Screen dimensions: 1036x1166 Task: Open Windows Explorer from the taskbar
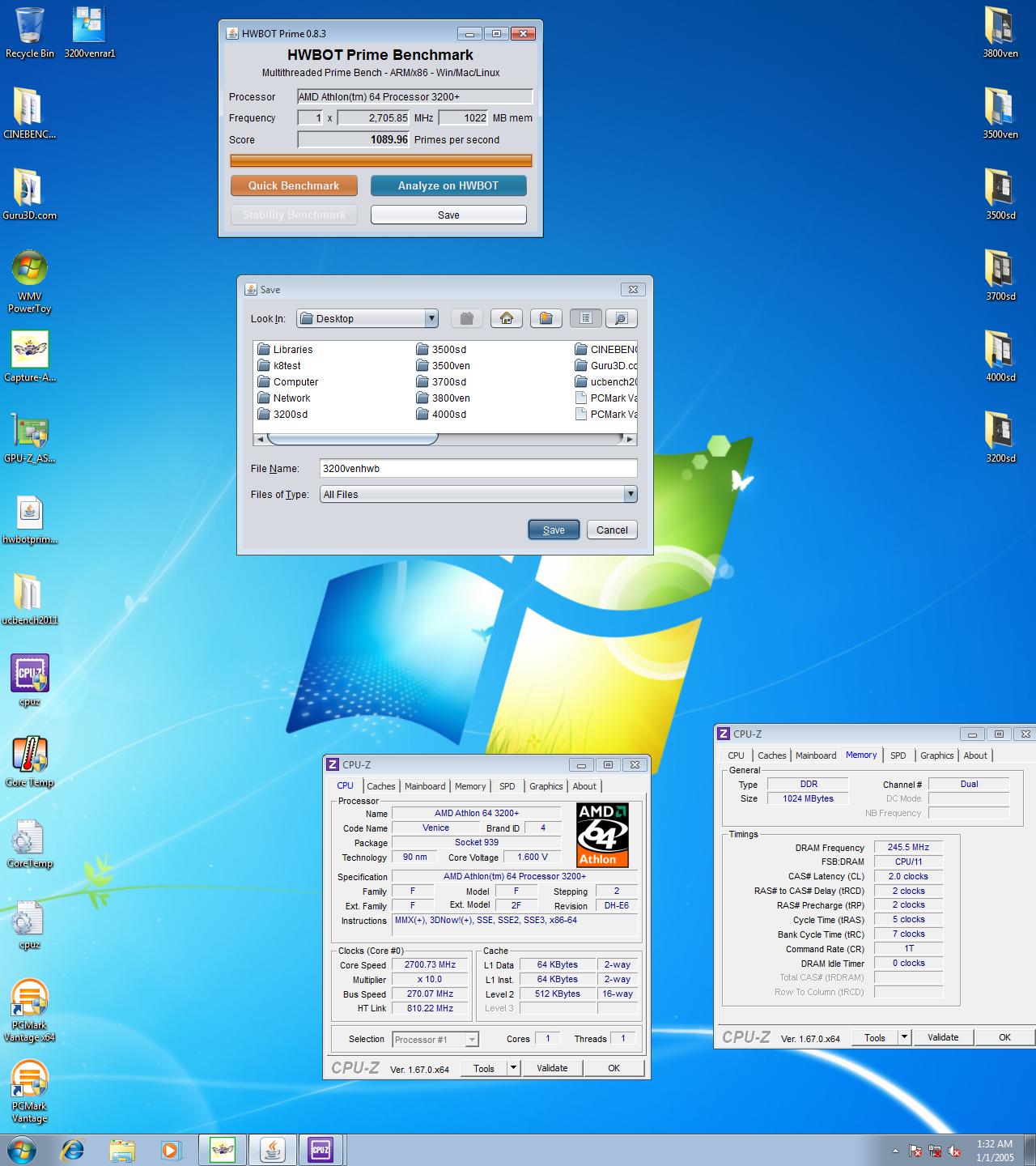click(122, 1150)
